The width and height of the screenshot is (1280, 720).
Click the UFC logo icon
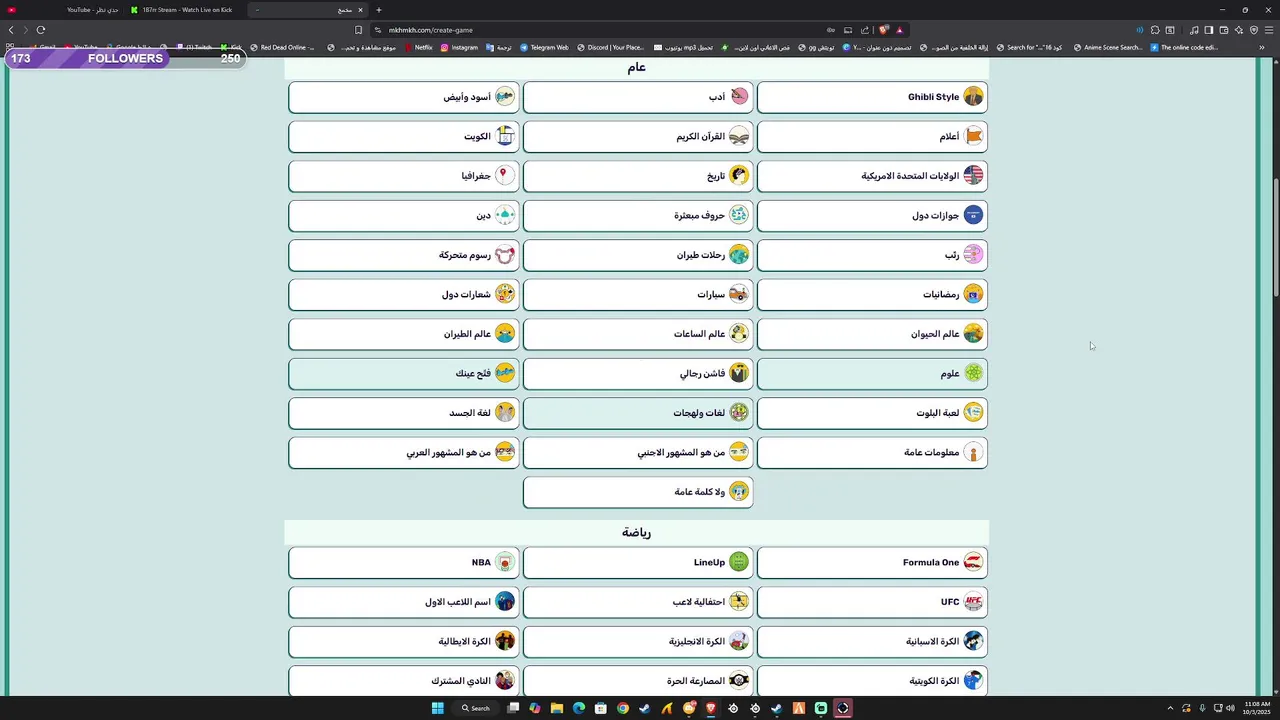click(x=973, y=602)
